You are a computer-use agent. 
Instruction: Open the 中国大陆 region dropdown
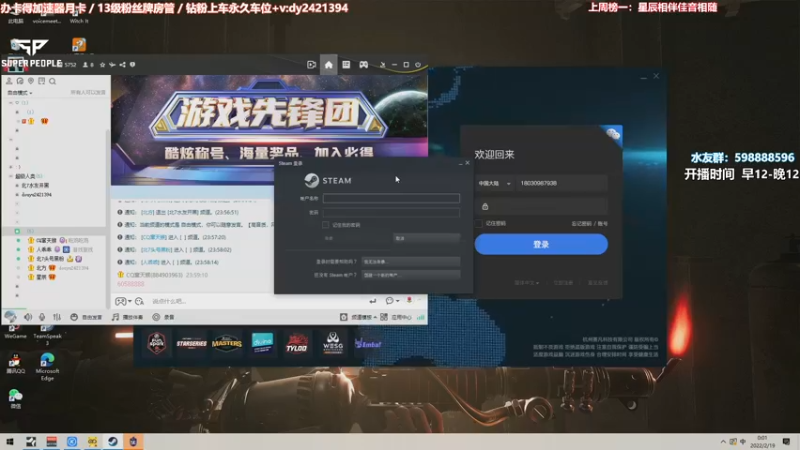point(494,183)
